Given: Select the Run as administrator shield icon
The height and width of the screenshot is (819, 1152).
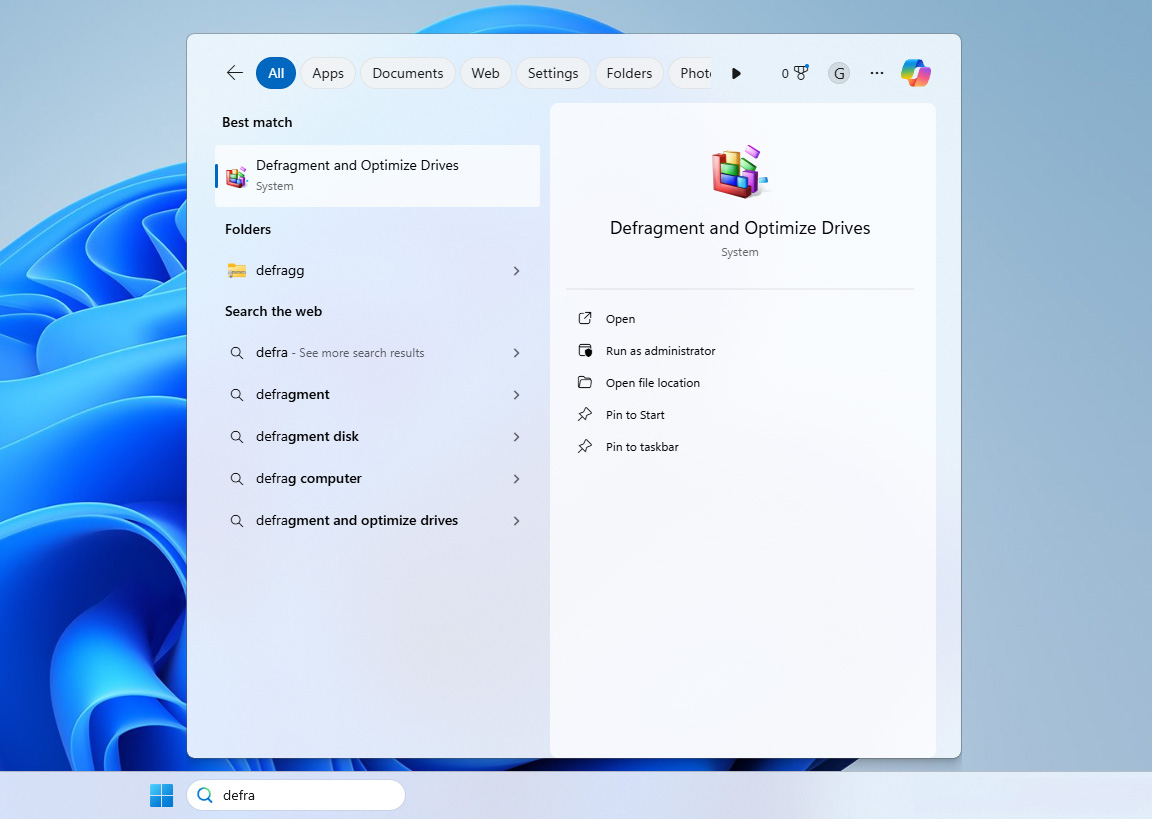Looking at the screenshot, I should coord(585,350).
